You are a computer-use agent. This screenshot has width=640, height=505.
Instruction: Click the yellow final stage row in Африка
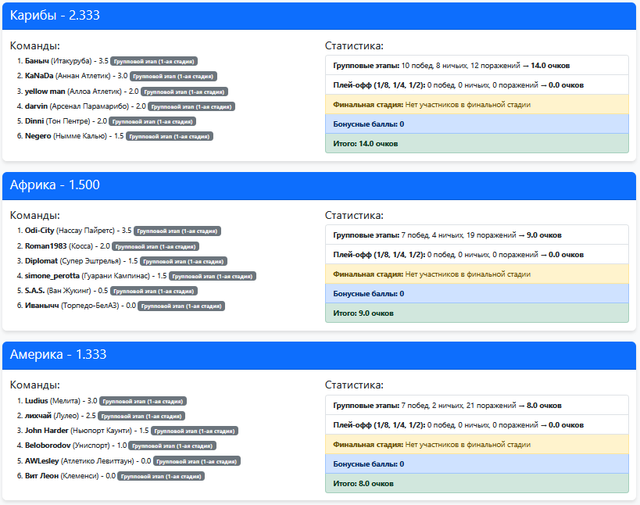(x=476, y=274)
